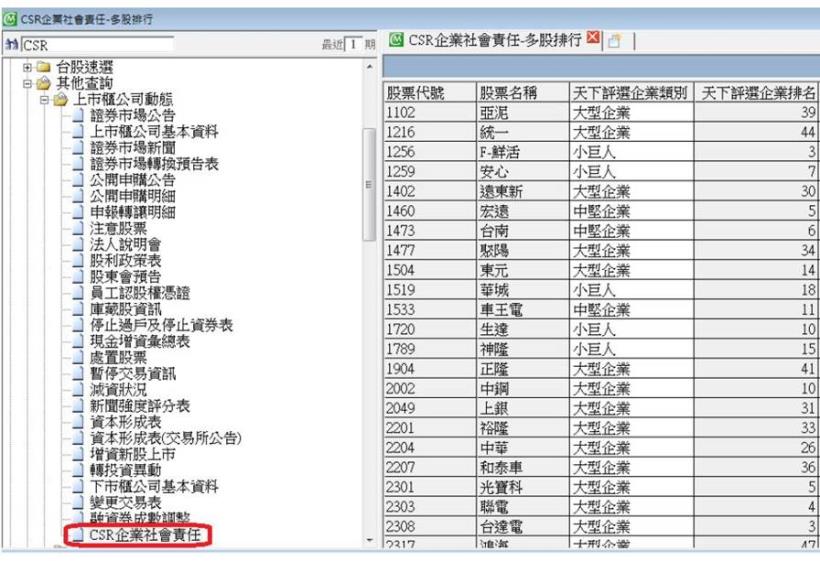Expand the 台股速選 folder
Viewport: 820px width, 561px height.
(x=27, y=67)
